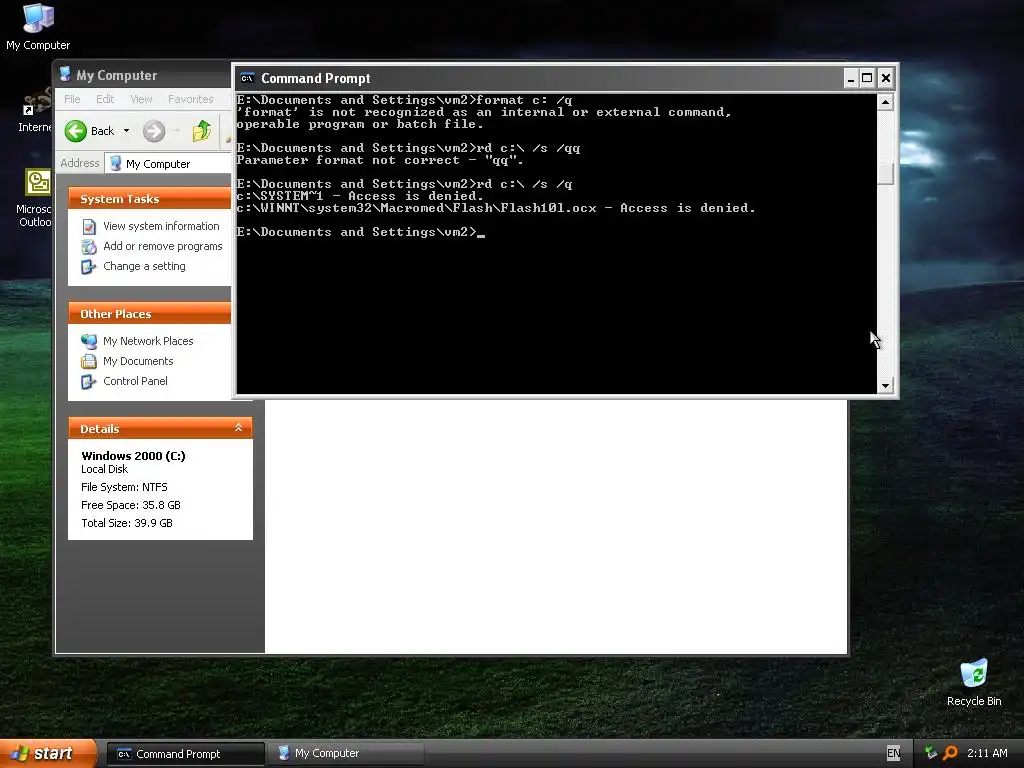Screen dimensions: 1024x768
Task: Minimize the Command Prompt window
Action: [x=850, y=78]
